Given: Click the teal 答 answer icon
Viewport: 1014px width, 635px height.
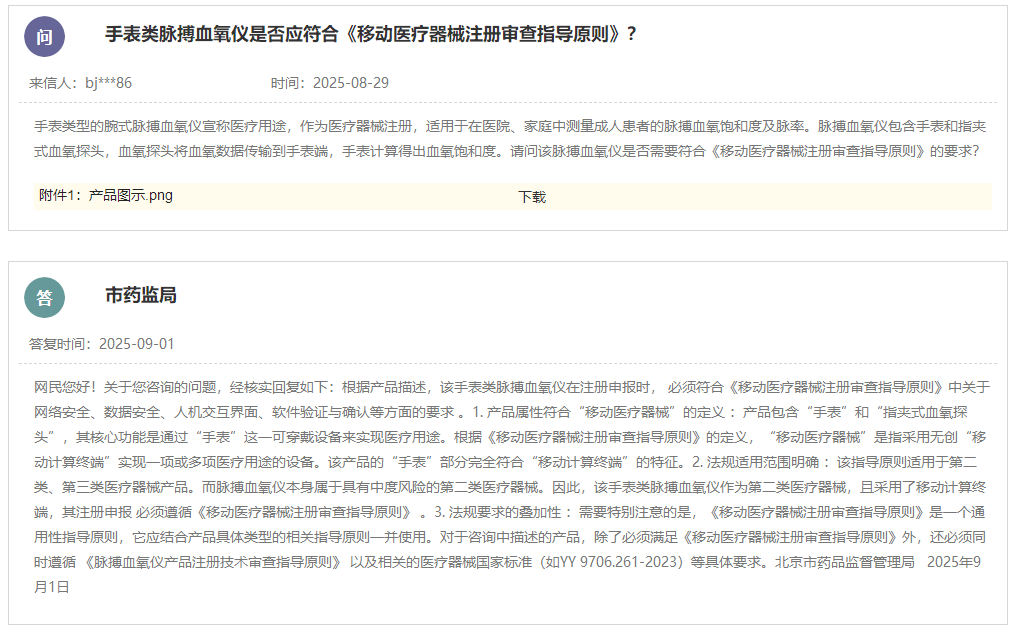Looking at the screenshot, I should pos(44,297).
